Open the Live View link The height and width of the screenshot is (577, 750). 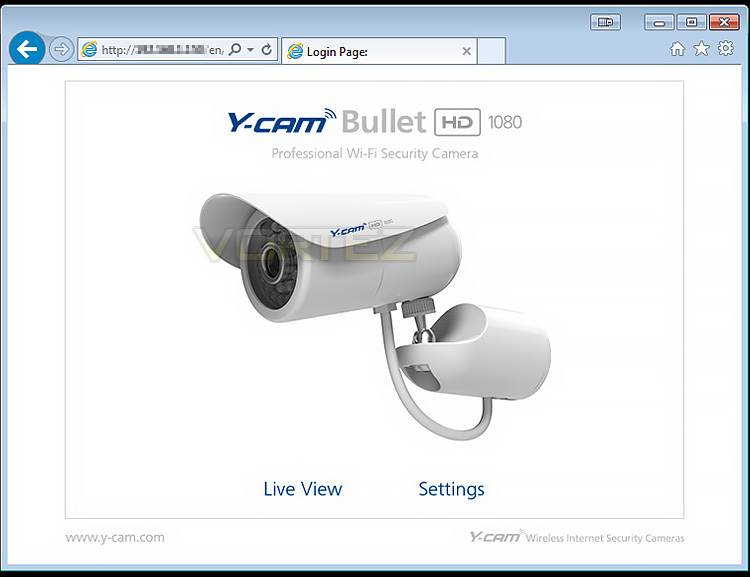pyautogui.click(x=303, y=489)
